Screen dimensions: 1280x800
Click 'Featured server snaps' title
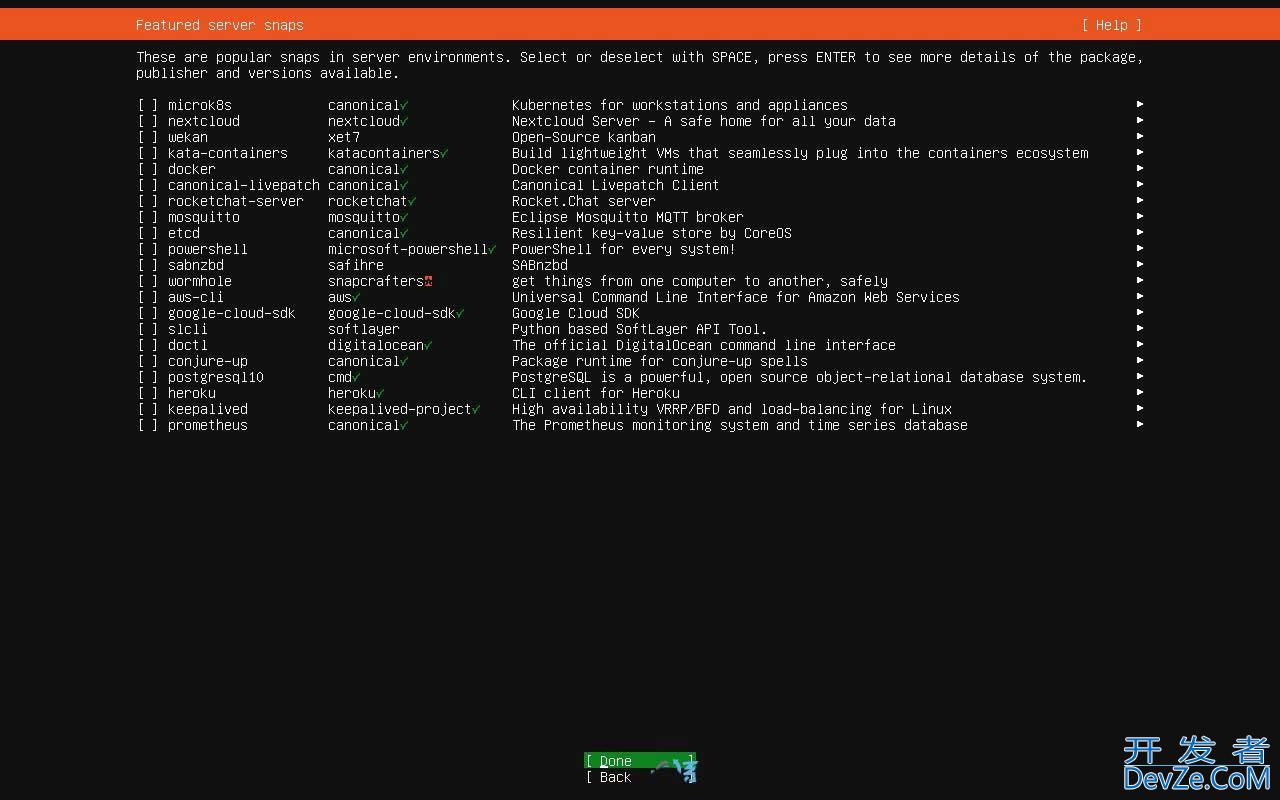[x=220, y=25]
